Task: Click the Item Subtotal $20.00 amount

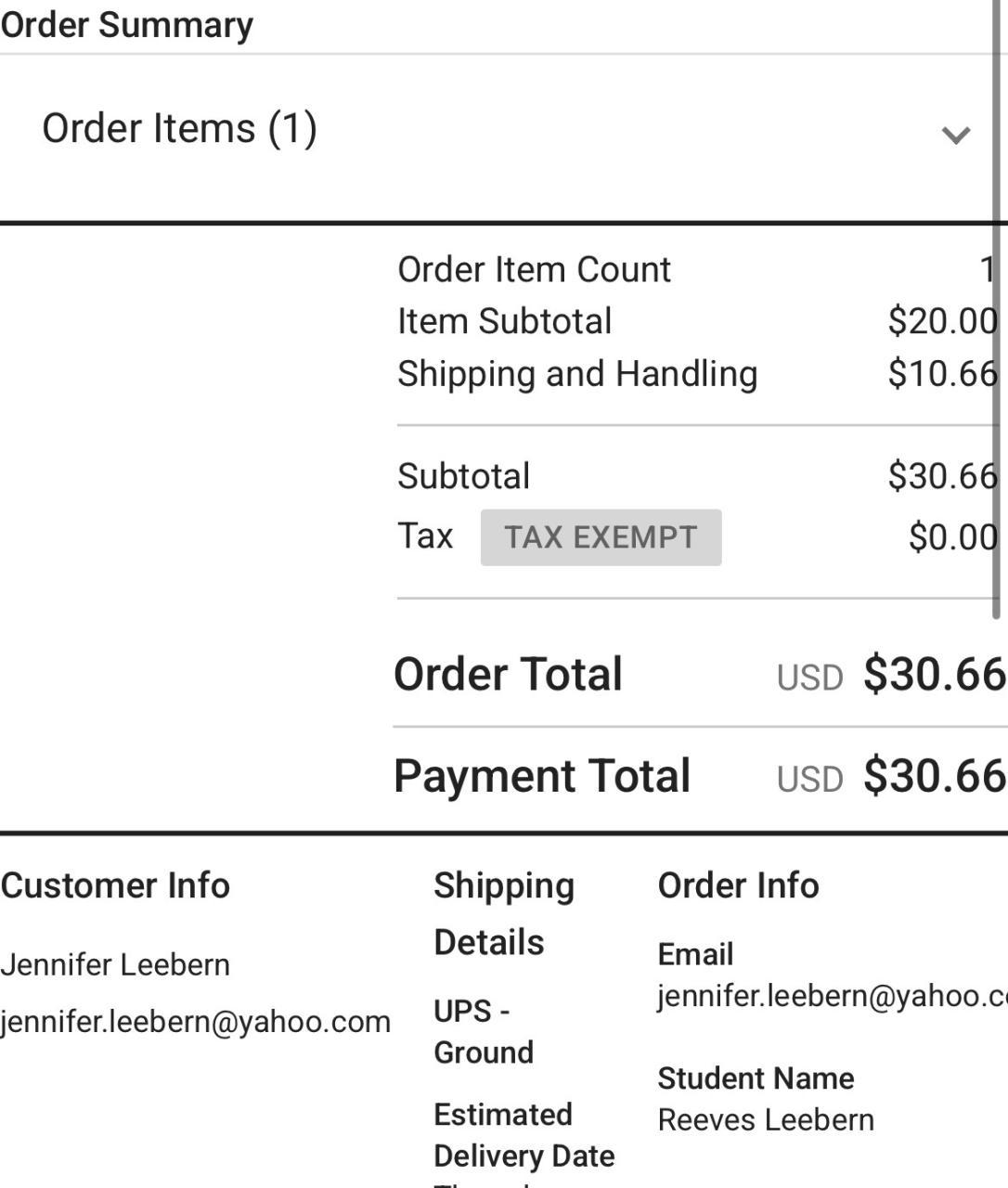Action: (x=941, y=321)
